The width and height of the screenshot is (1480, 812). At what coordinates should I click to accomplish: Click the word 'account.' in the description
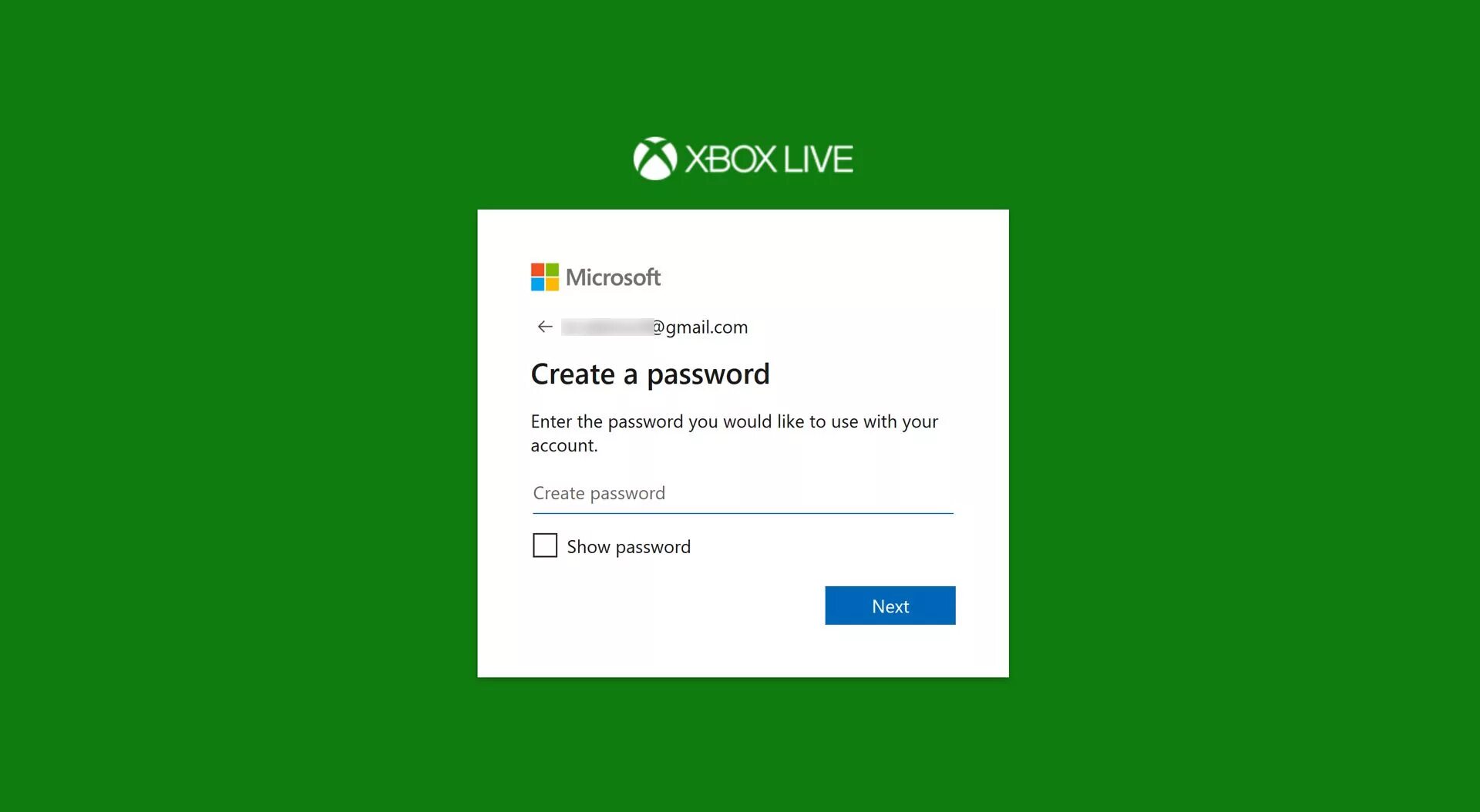click(564, 445)
